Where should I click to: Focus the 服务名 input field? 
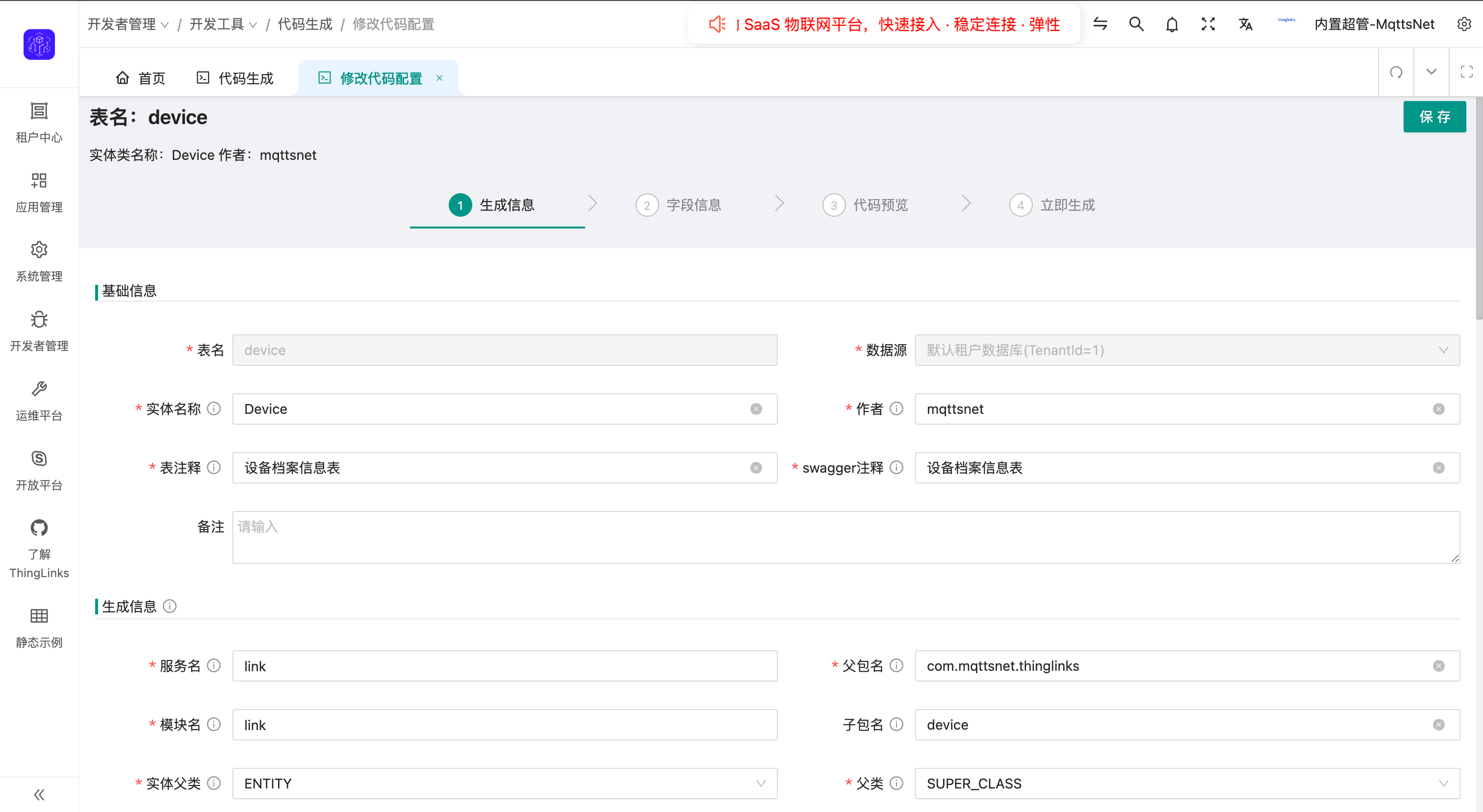pyautogui.click(x=504, y=665)
